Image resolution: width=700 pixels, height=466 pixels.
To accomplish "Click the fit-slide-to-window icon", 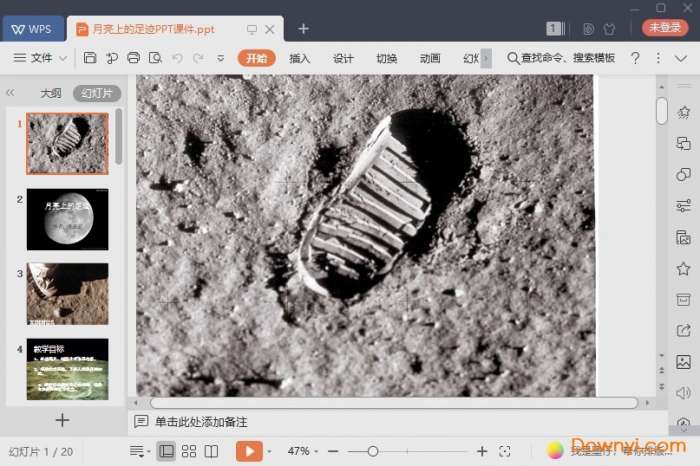I will tap(505, 451).
